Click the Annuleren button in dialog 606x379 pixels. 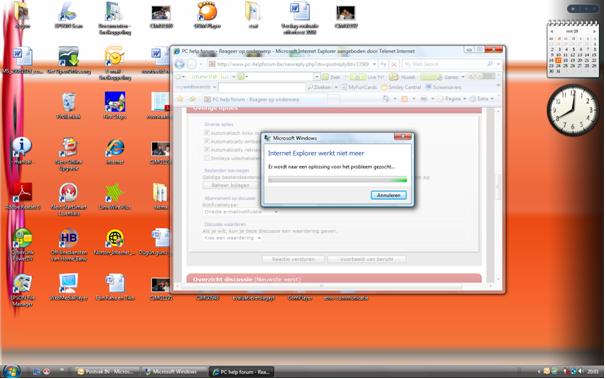tap(388, 195)
